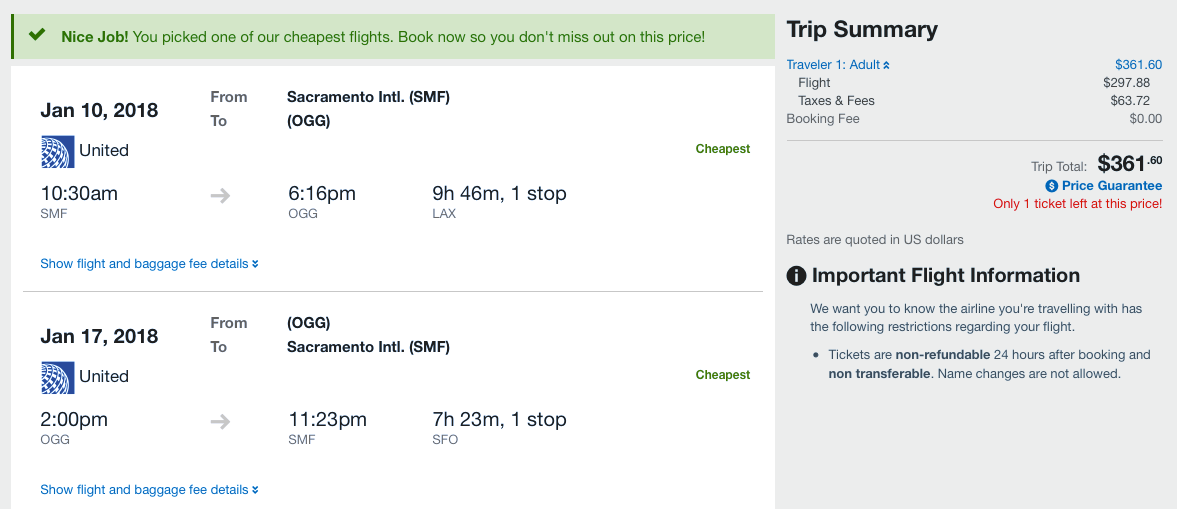Image resolution: width=1177 pixels, height=509 pixels.
Task: Click the outbound flight arrow icon
Action: click(221, 196)
